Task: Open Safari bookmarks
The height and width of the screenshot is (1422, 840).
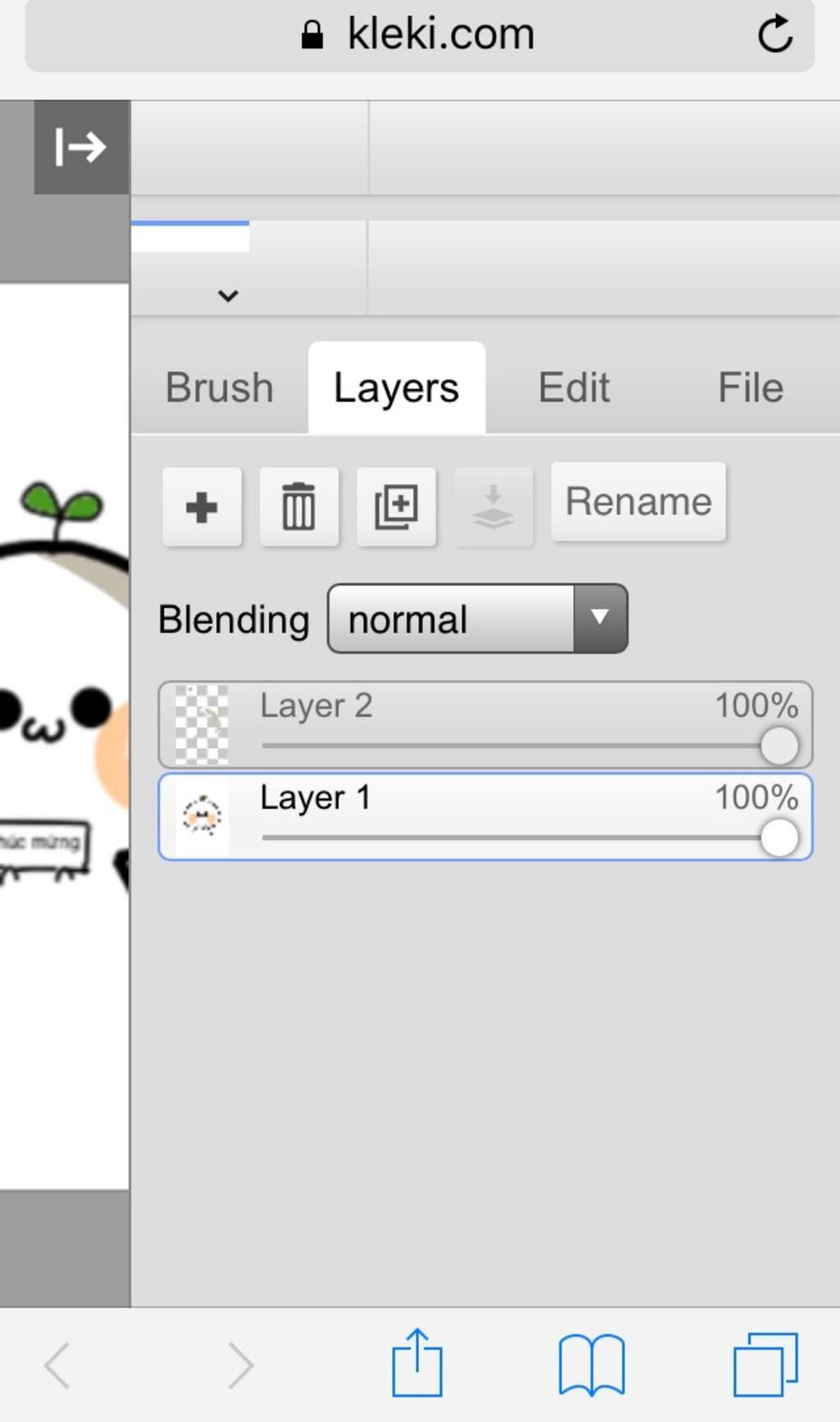Action: coord(591,1365)
